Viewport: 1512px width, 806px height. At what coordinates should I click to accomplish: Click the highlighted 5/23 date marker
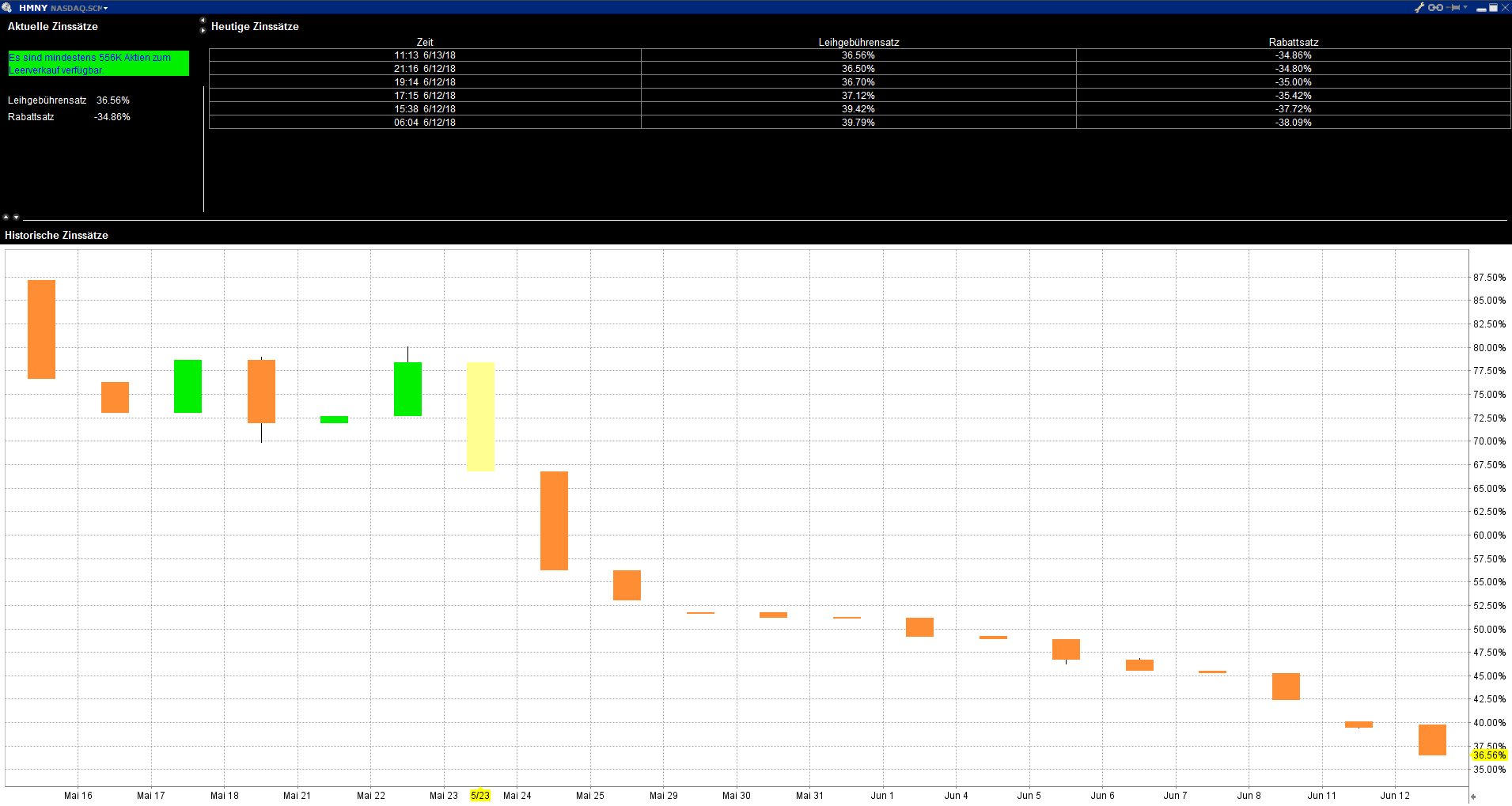[480, 796]
